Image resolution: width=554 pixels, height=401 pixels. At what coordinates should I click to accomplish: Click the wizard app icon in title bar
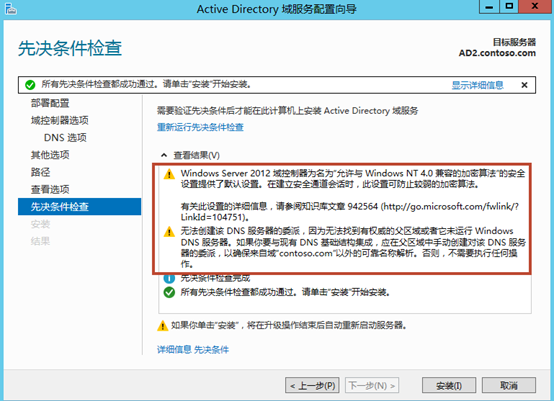pos(11,8)
